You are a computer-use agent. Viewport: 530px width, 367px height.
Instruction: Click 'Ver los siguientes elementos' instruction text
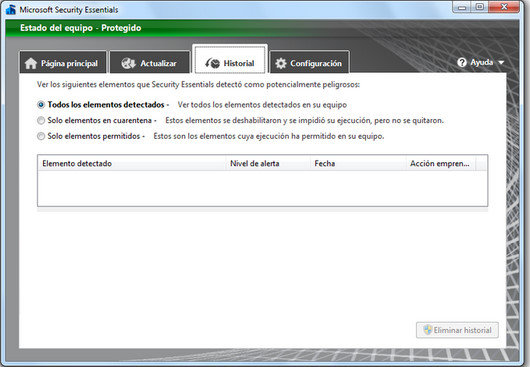(x=198, y=84)
